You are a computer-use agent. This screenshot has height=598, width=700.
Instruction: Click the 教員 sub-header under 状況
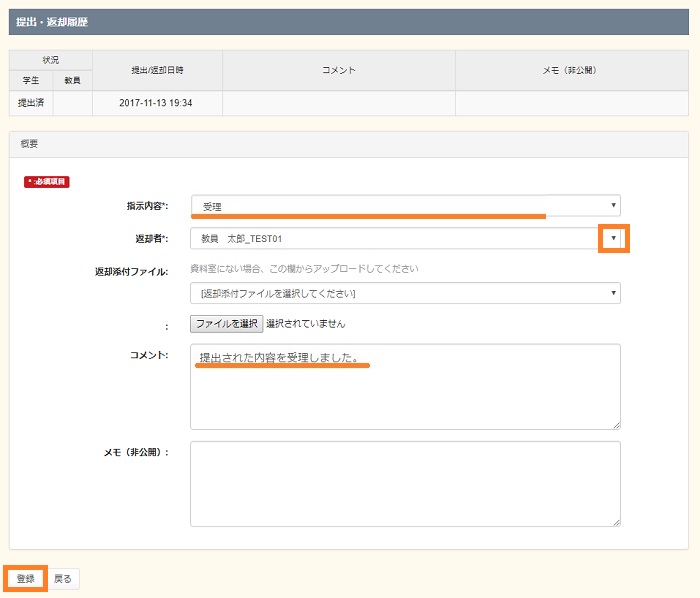pos(72,79)
